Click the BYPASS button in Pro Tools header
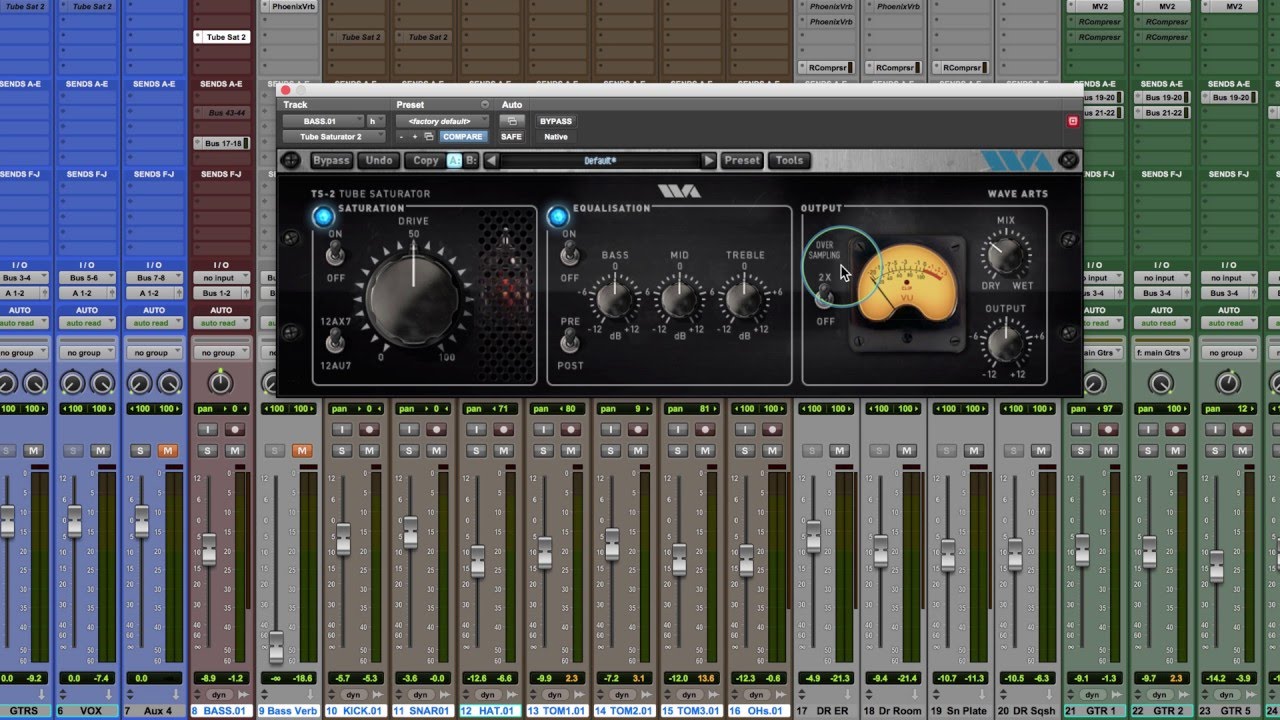 (x=556, y=121)
